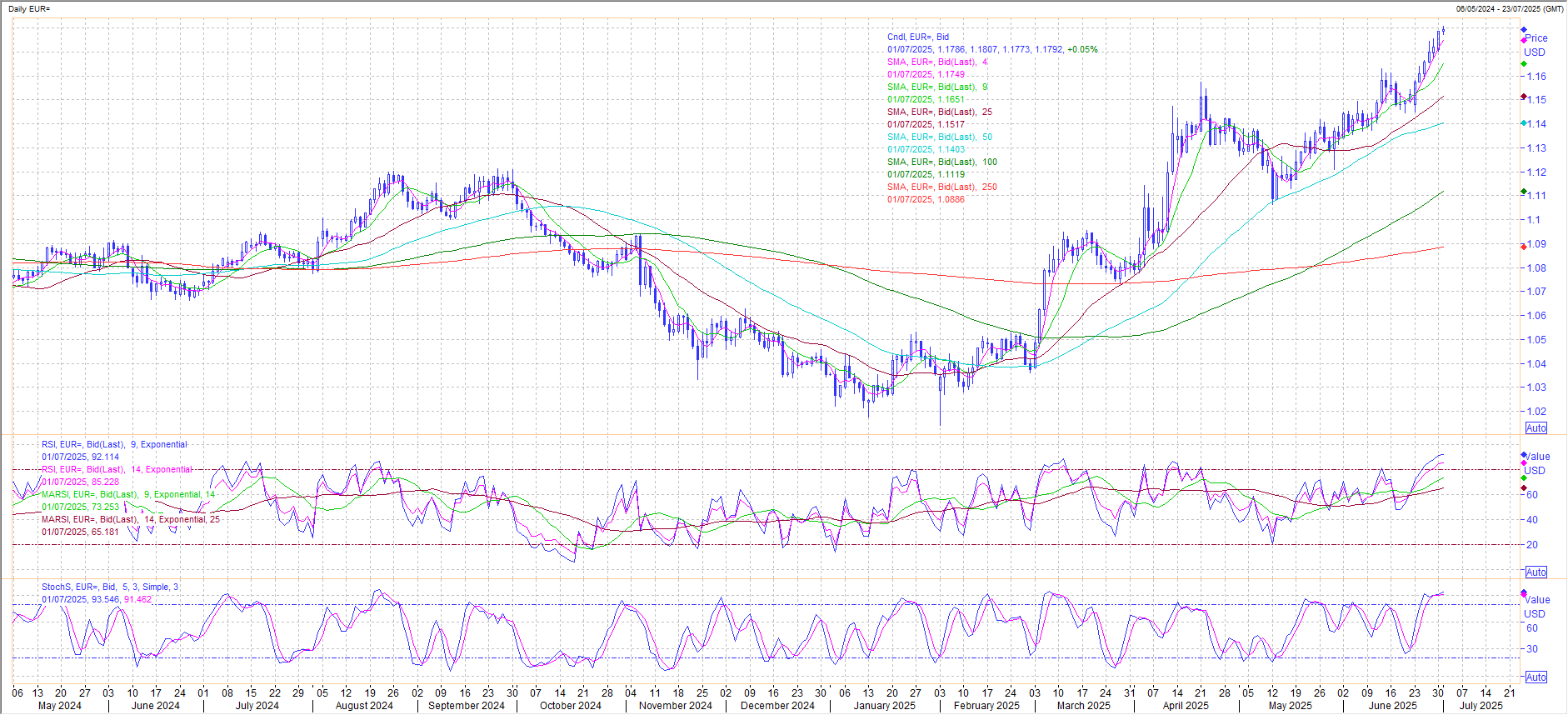
Task: Click the green MARSI 9 marker on the RSI axis
Action: pyautogui.click(x=1524, y=478)
